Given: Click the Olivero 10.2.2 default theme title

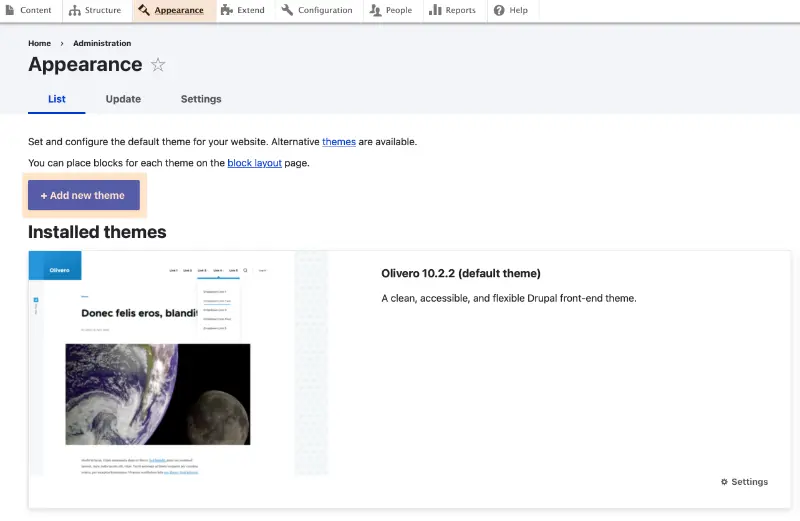Looking at the screenshot, I should [461, 274].
